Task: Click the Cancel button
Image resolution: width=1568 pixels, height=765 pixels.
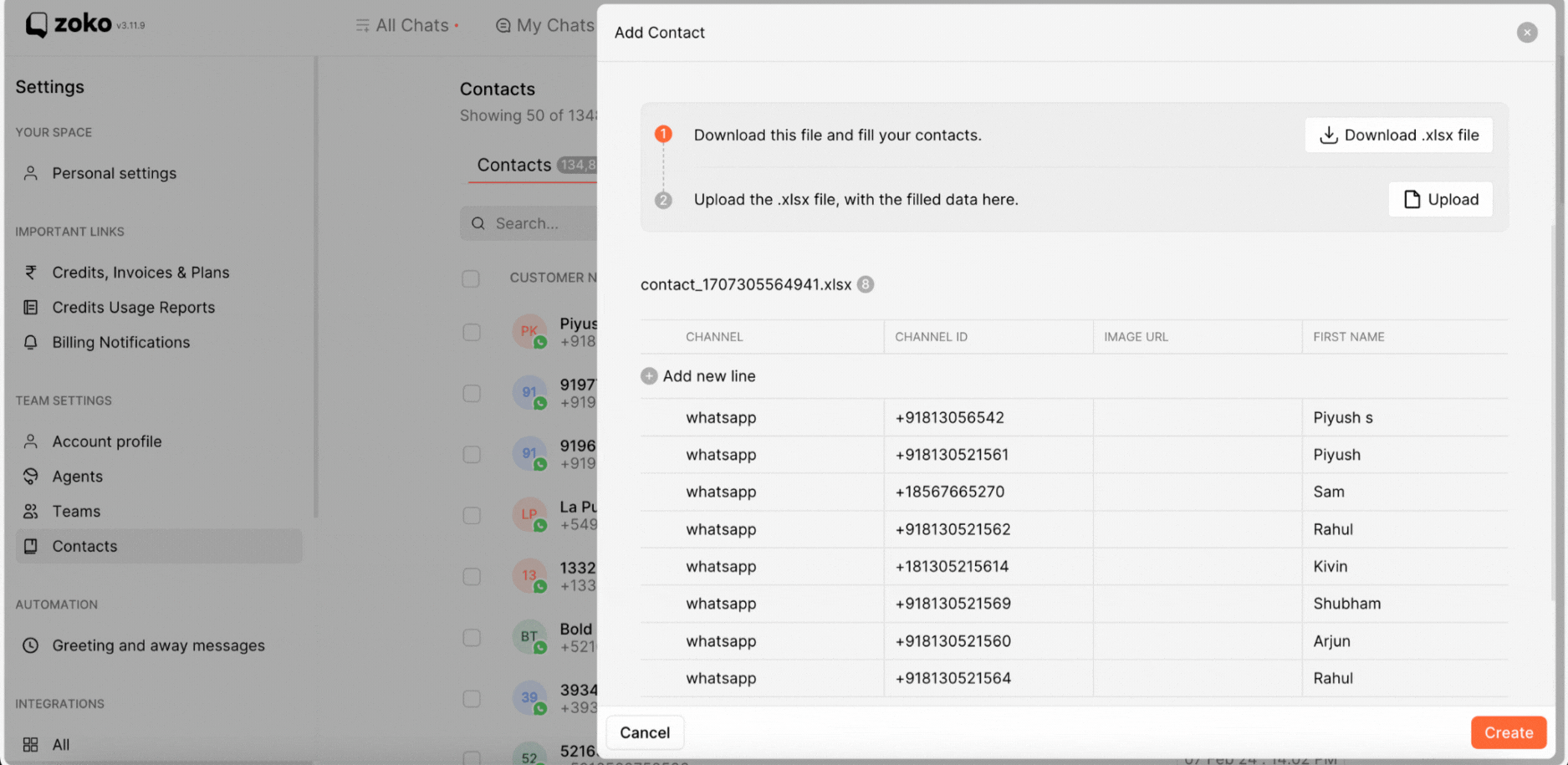Action: pyautogui.click(x=645, y=732)
